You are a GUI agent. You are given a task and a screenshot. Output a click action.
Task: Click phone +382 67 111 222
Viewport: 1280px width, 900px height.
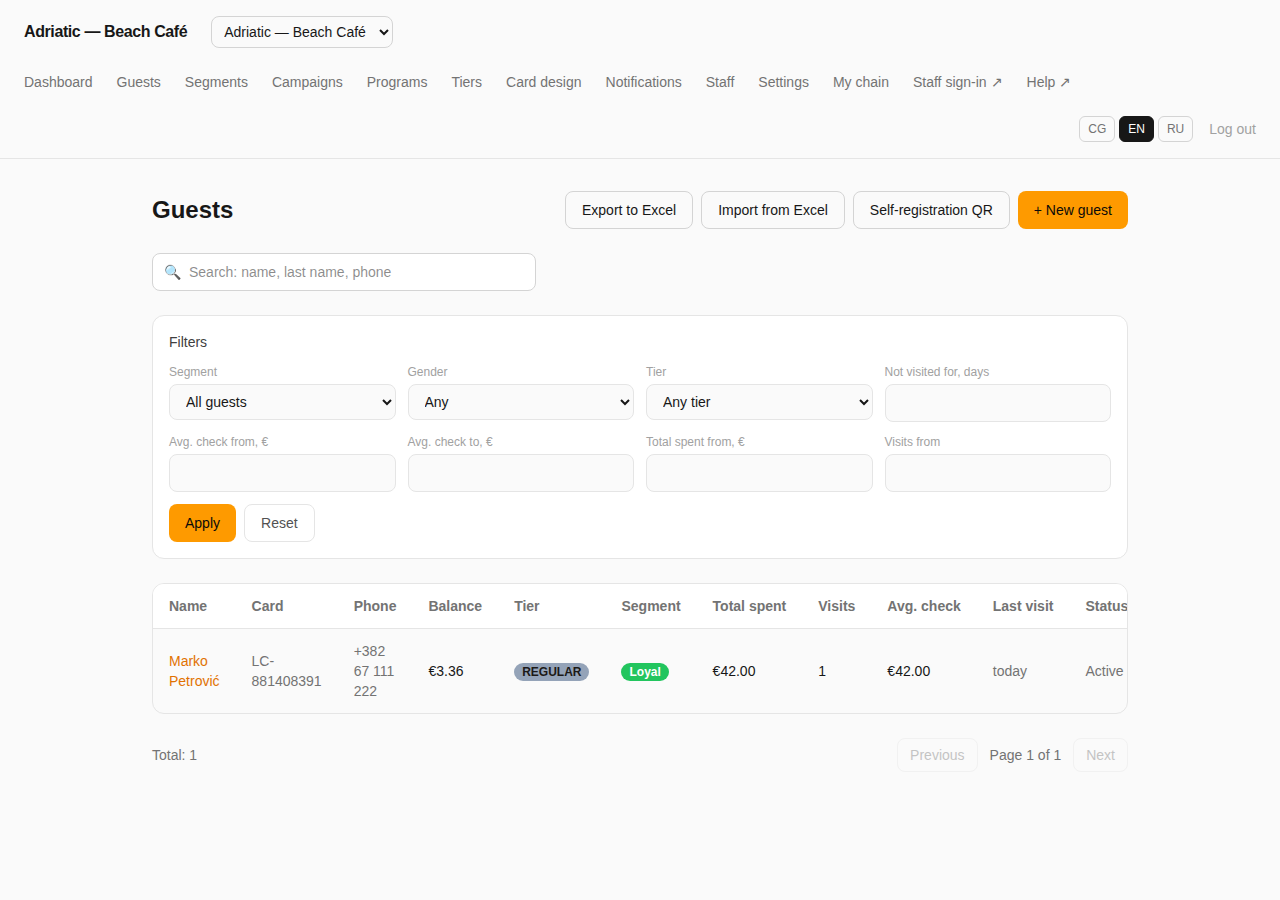[374, 671]
